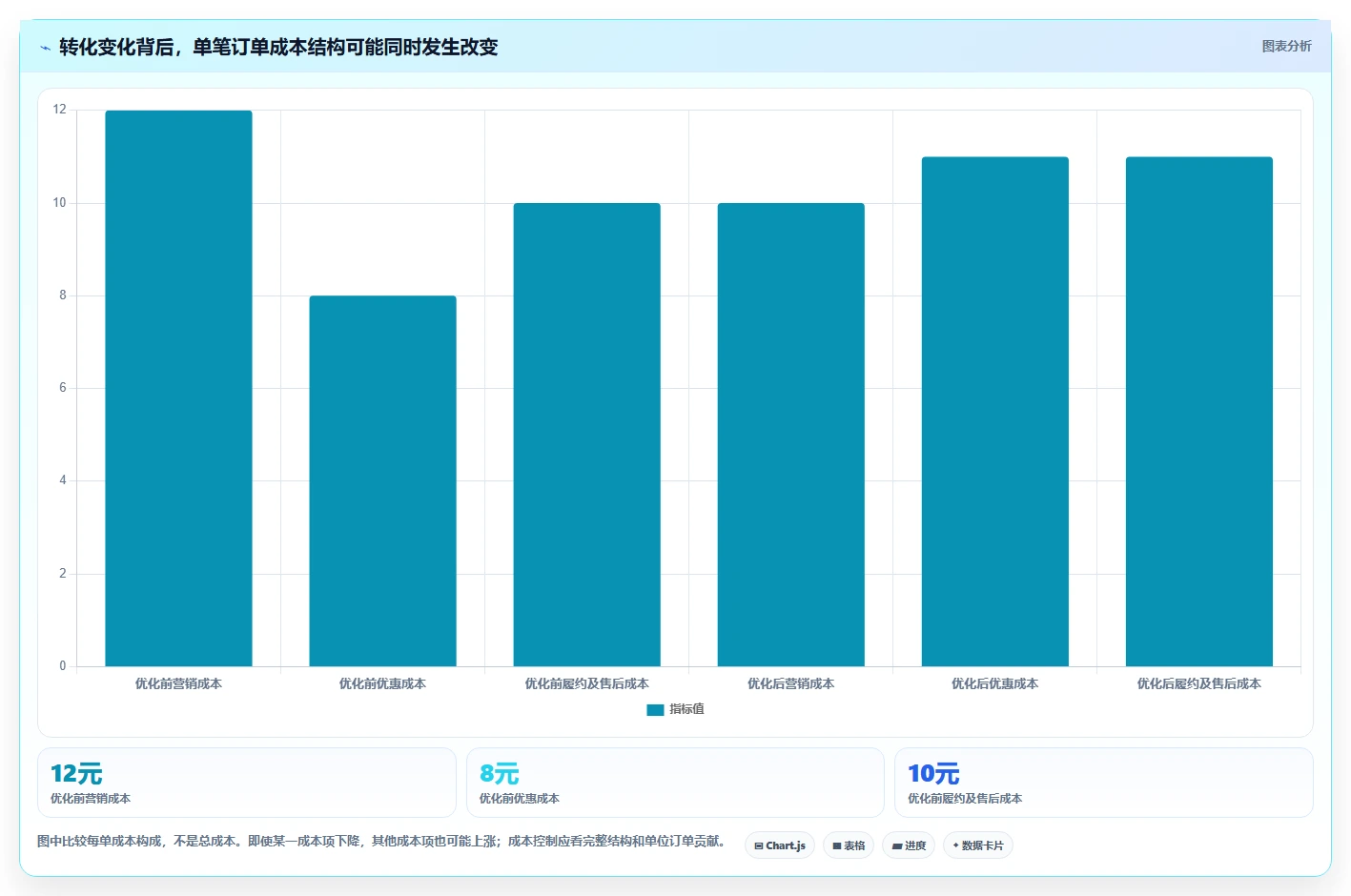This screenshot has height=896, width=1351.
Task: Select the 数据卡片 chip
Action: 978,845
